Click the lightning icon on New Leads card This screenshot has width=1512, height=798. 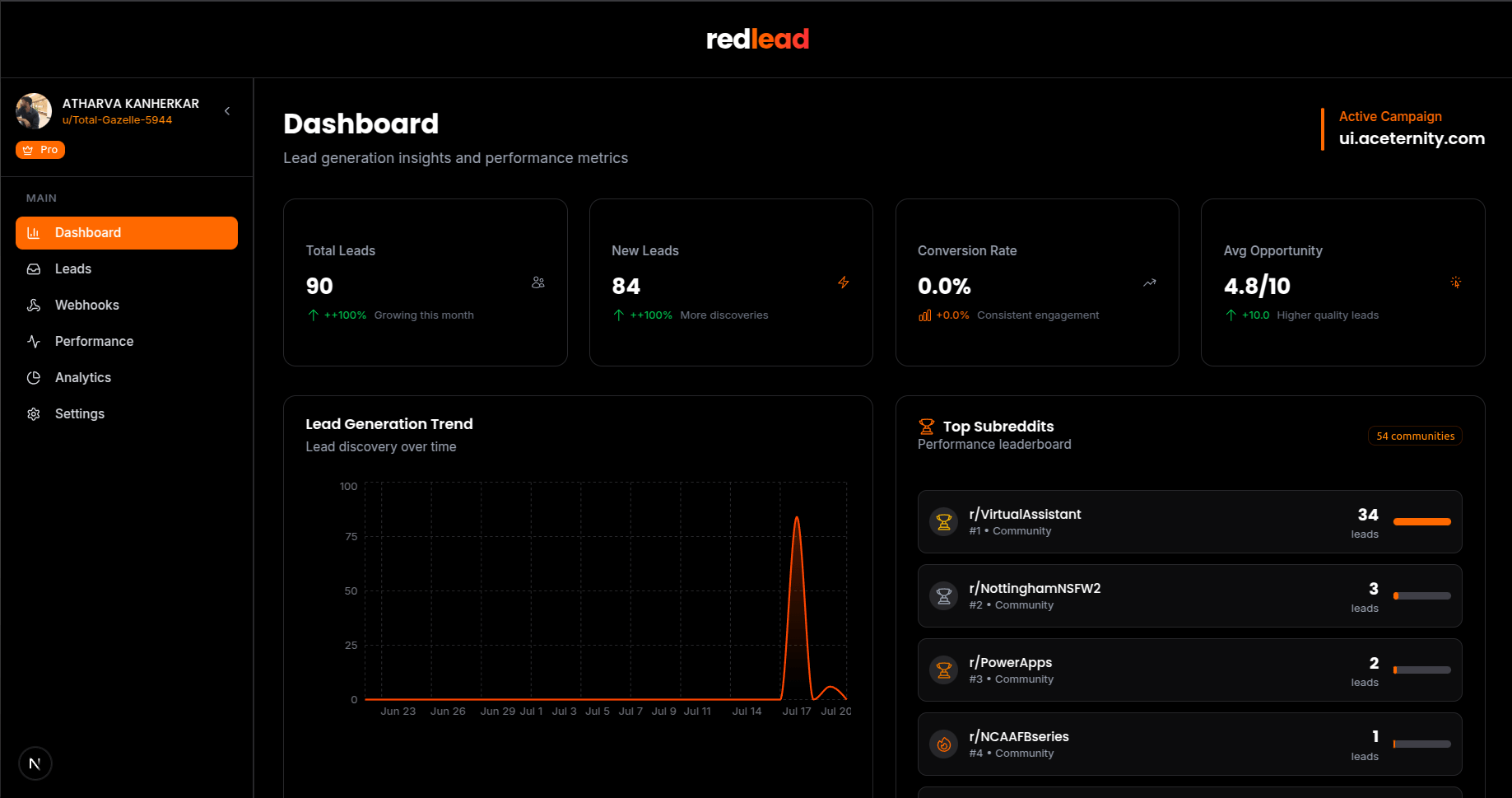click(844, 282)
